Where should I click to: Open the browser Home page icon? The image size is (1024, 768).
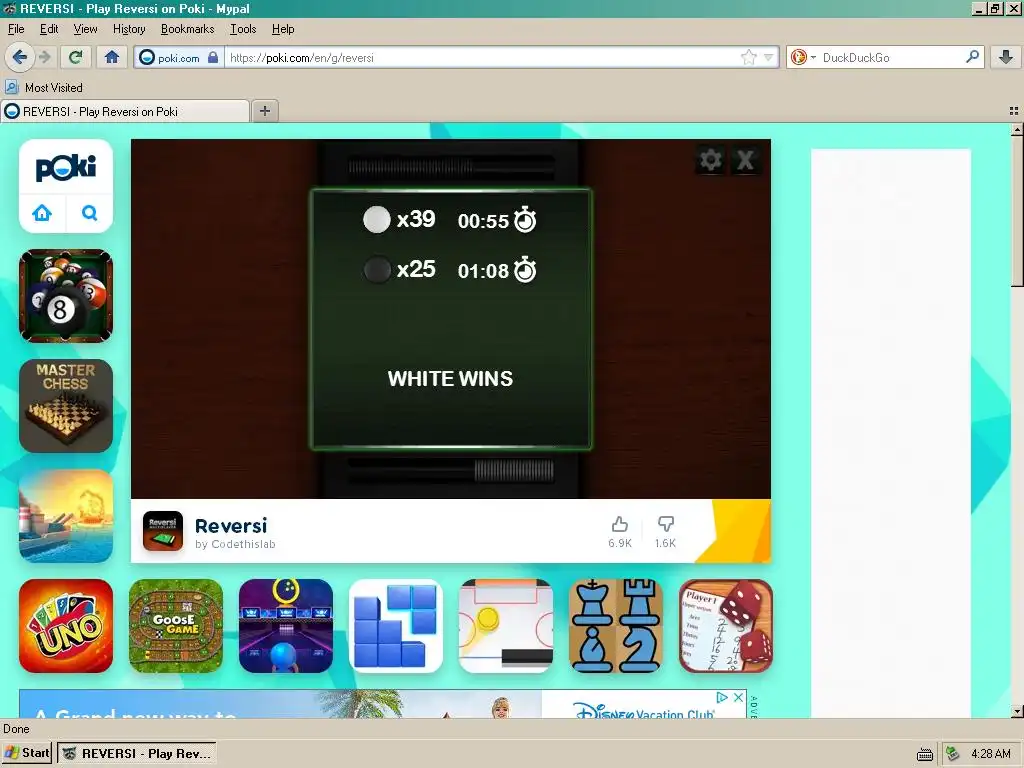coord(112,57)
